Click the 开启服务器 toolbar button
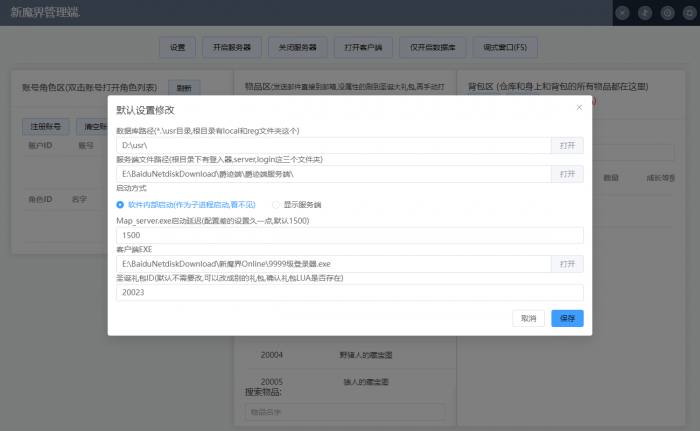Screen dimensions: 700x431 [x=232, y=47]
